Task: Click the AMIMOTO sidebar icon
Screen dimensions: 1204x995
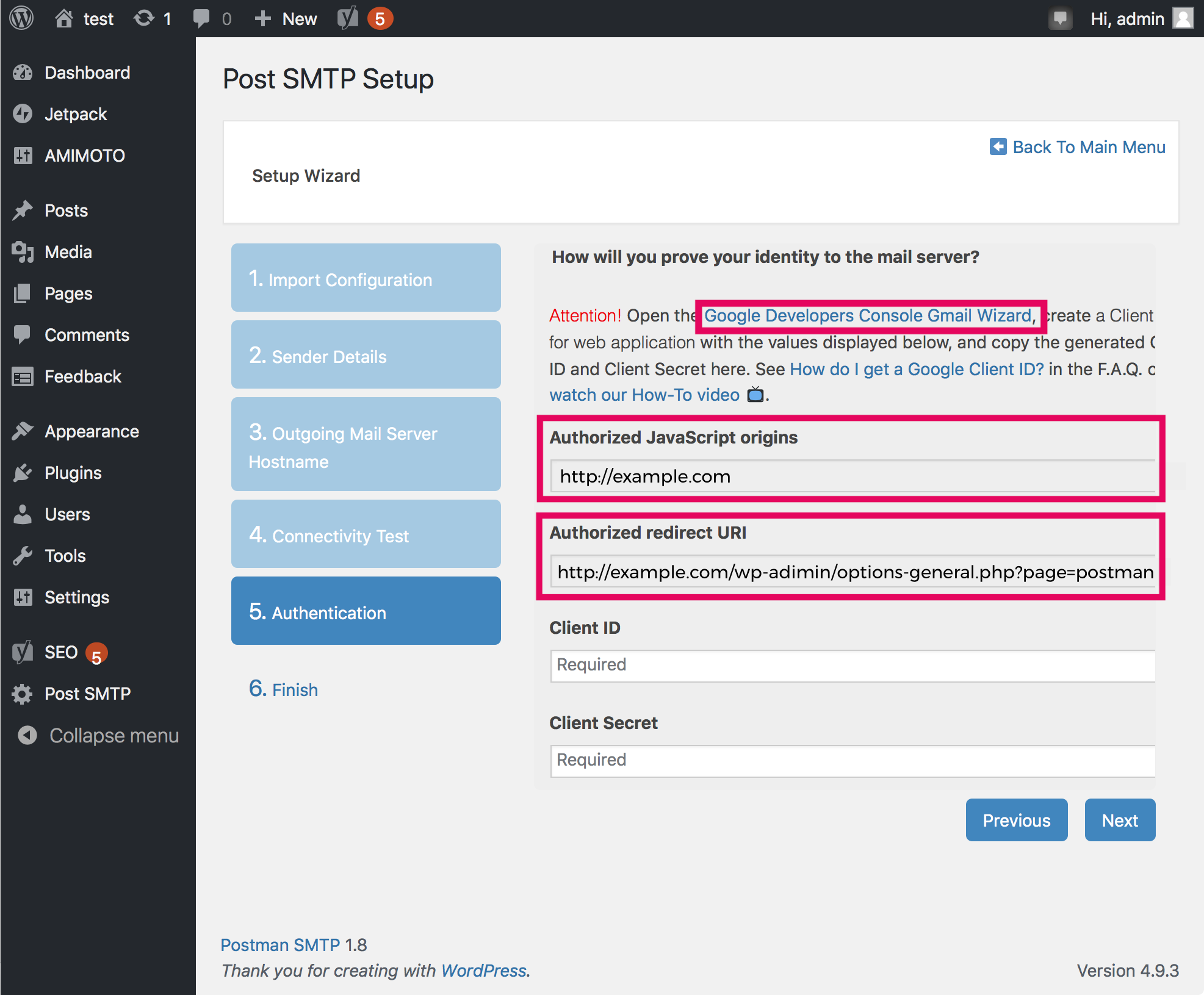Action: pos(23,155)
